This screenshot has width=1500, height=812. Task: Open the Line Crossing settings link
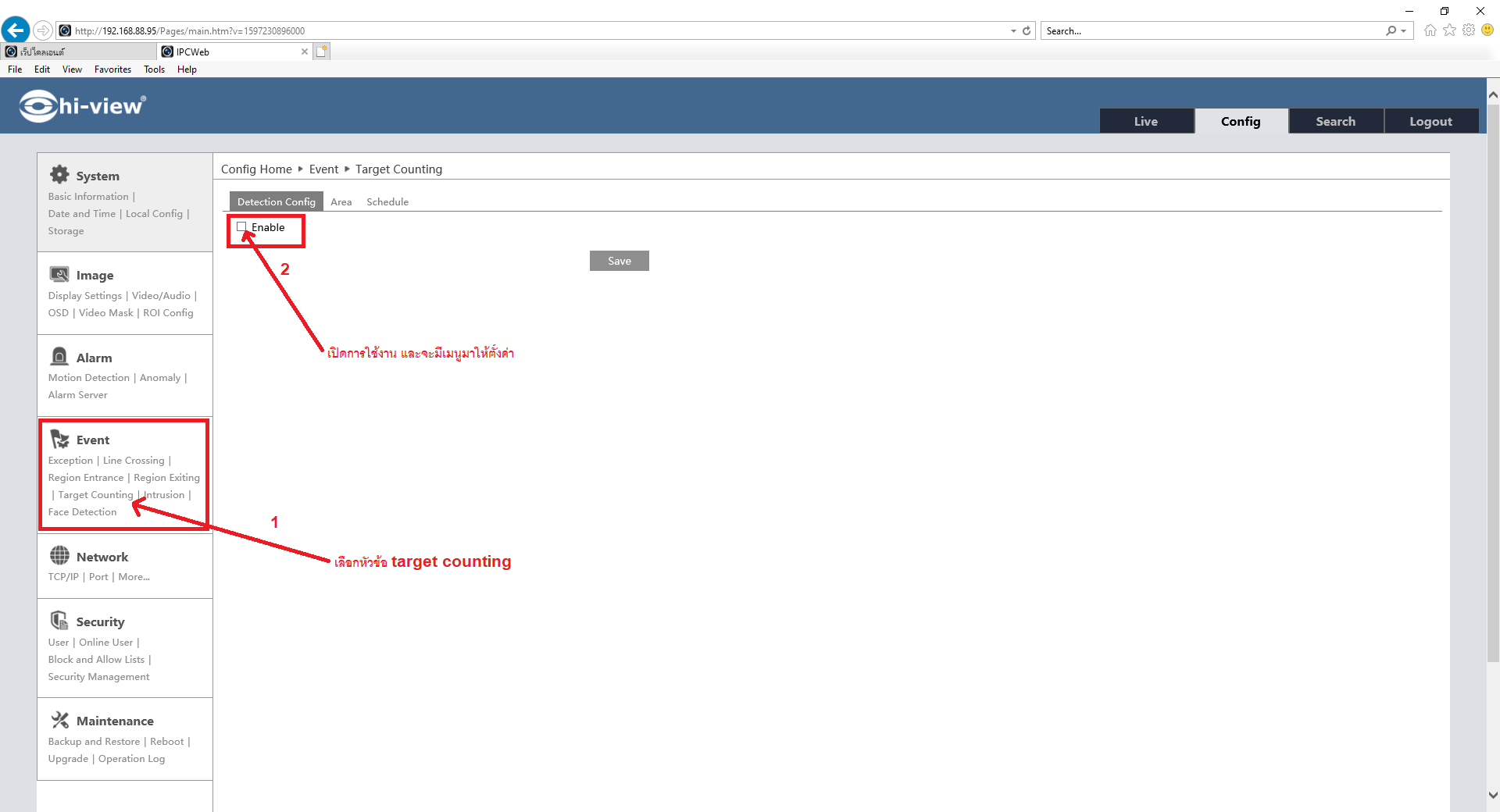coord(134,461)
